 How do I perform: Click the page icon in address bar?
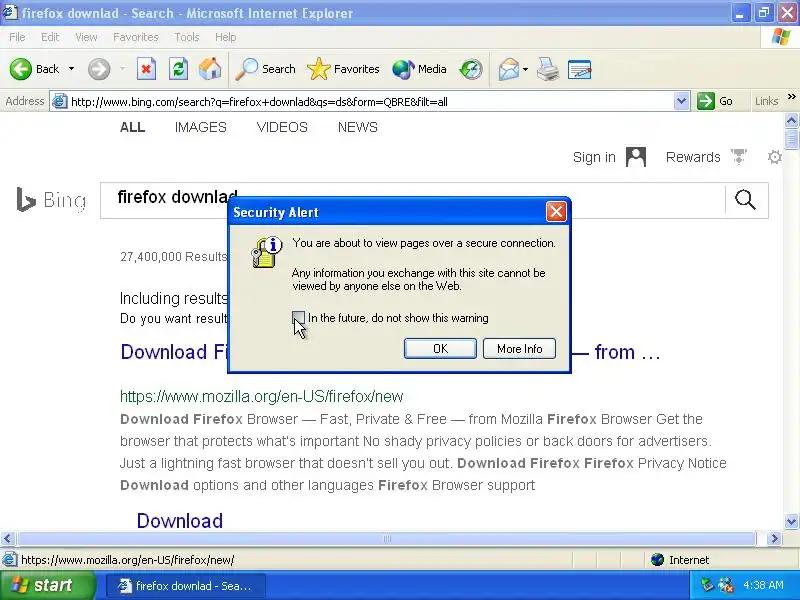tap(60, 101)
